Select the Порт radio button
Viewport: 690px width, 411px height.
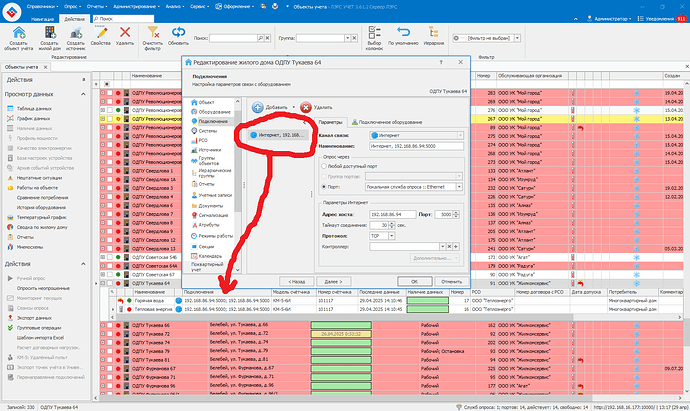point(324,187)
